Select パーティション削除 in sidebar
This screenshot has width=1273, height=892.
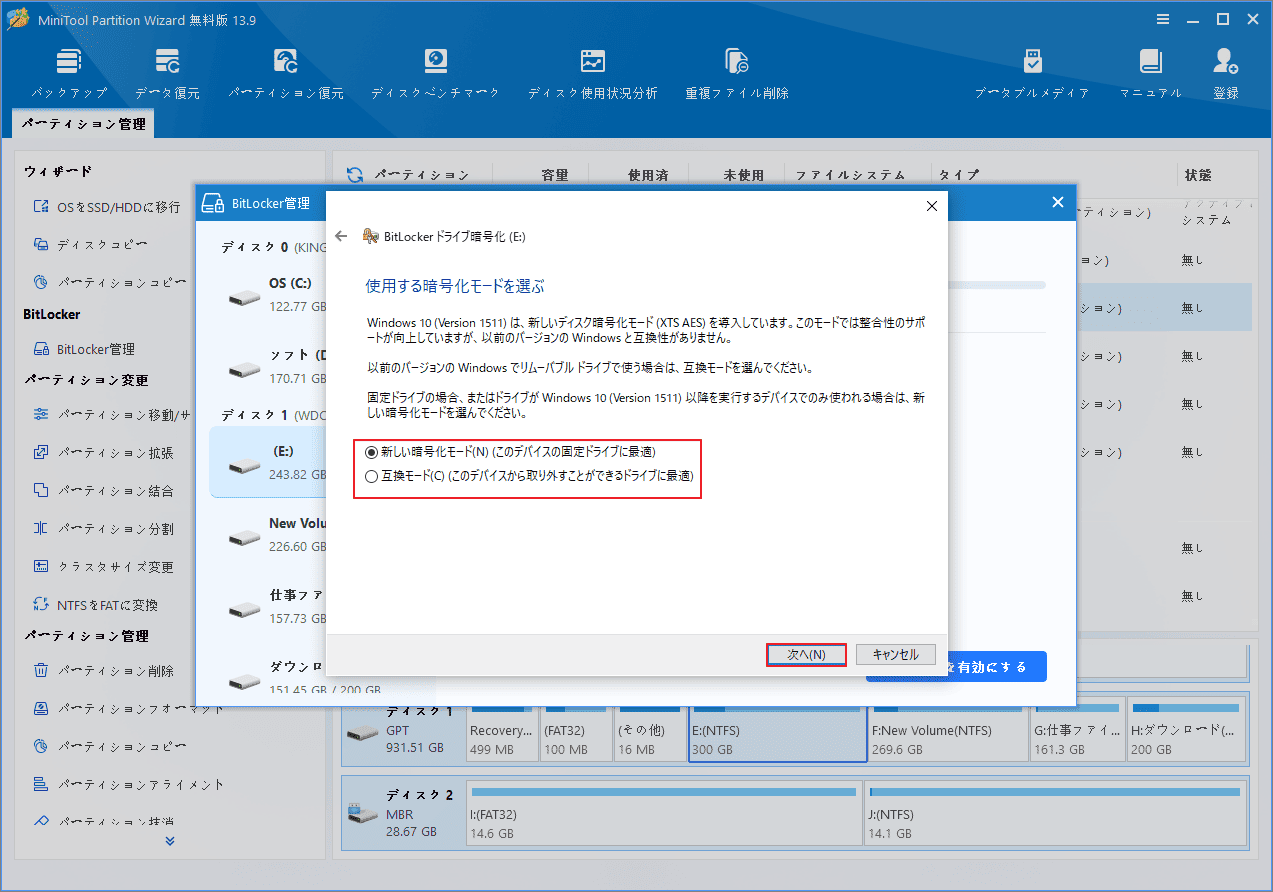click(104, 671)
